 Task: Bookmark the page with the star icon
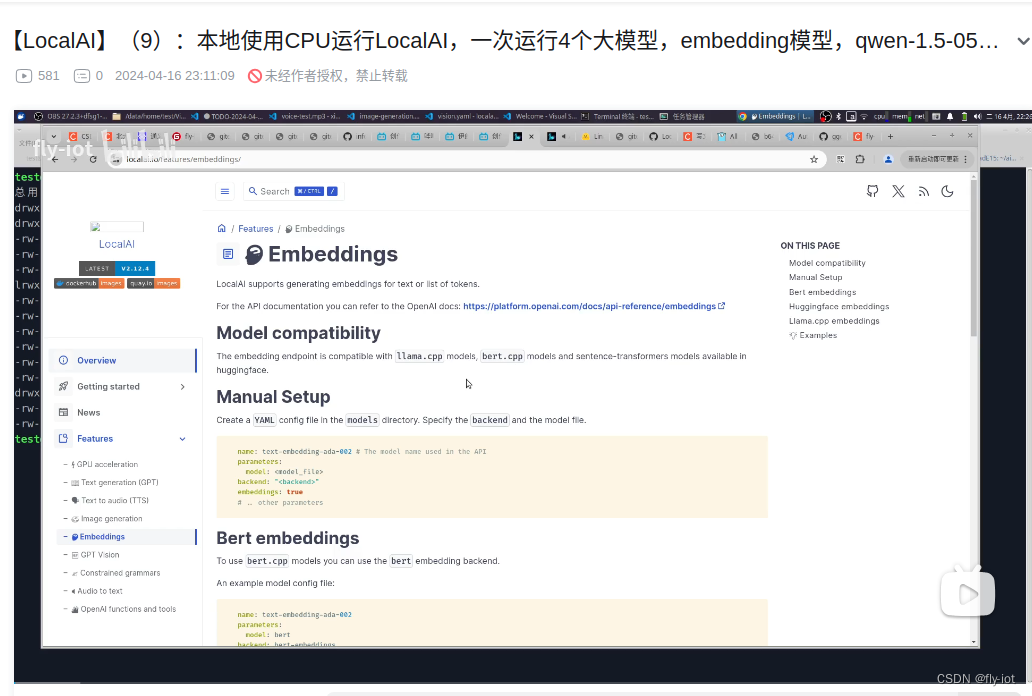[814, 159]
